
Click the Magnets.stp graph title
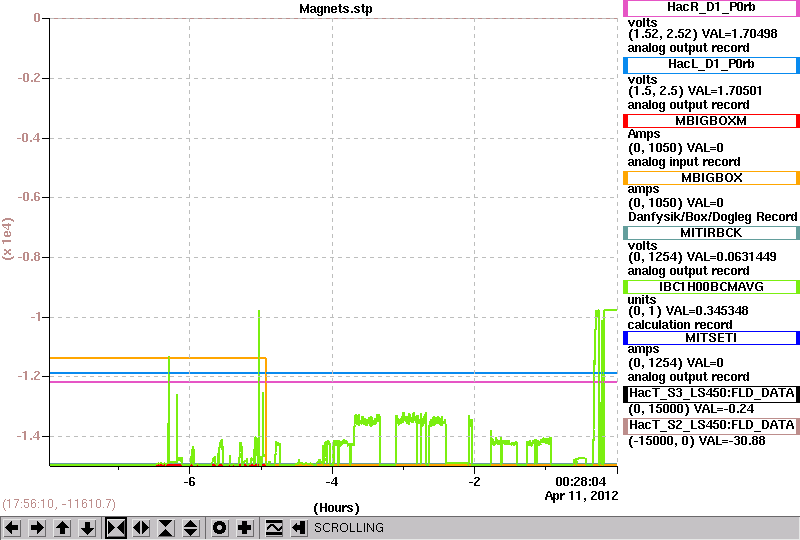coord(336,9)
